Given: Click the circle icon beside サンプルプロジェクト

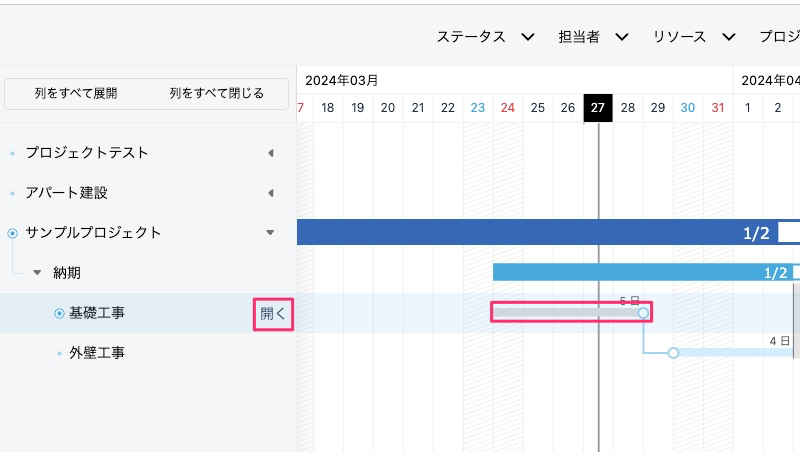Looking at the screenshot, I should point(13,233).
